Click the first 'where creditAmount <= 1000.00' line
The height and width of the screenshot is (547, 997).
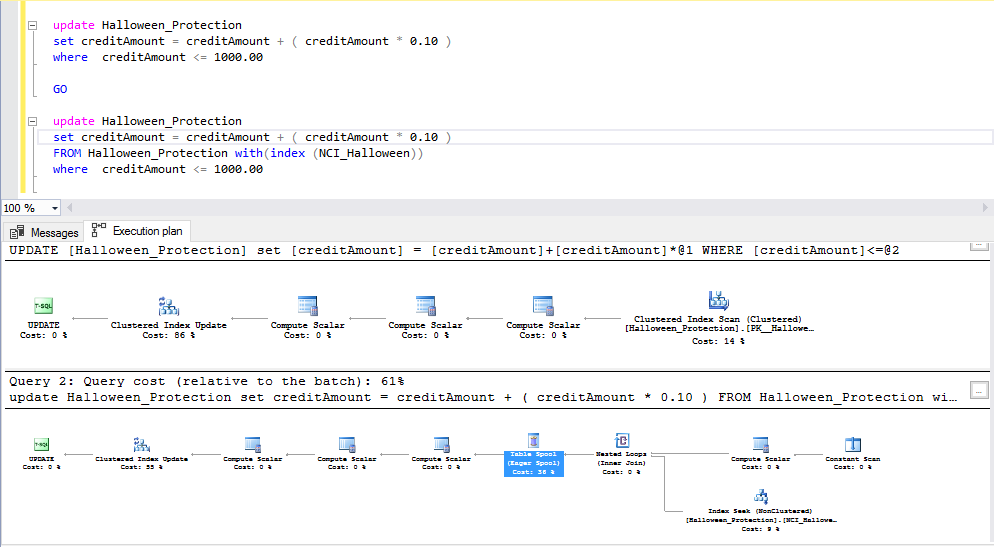point(158,57)
